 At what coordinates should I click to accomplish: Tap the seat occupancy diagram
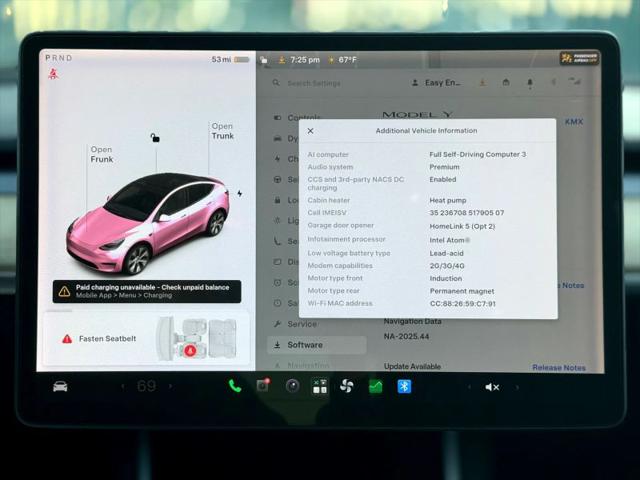[x=197, y=339]
